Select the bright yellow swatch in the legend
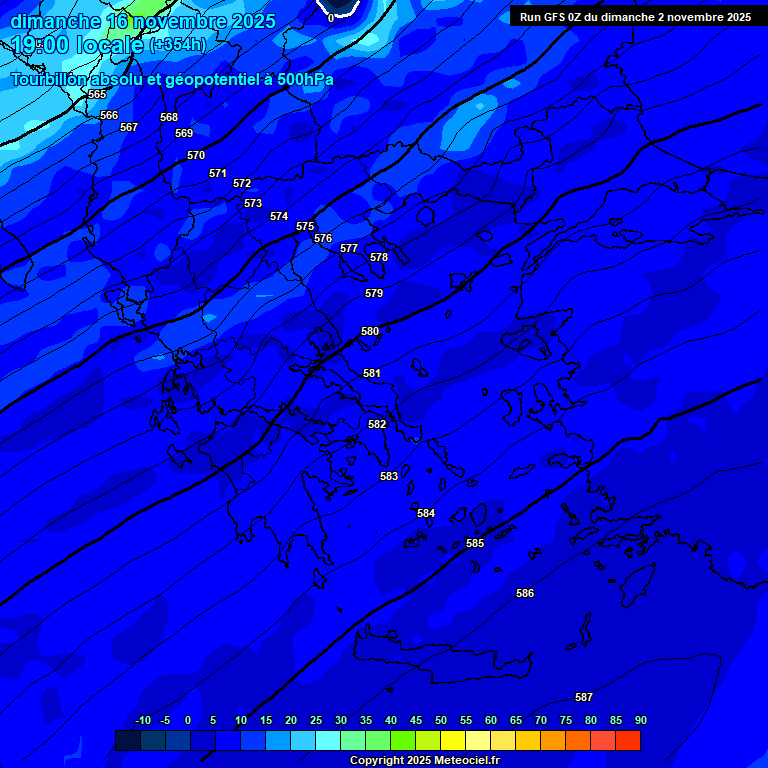Image resolution: width=768 pixels, height=768 pixels. (x=452, y=740)
